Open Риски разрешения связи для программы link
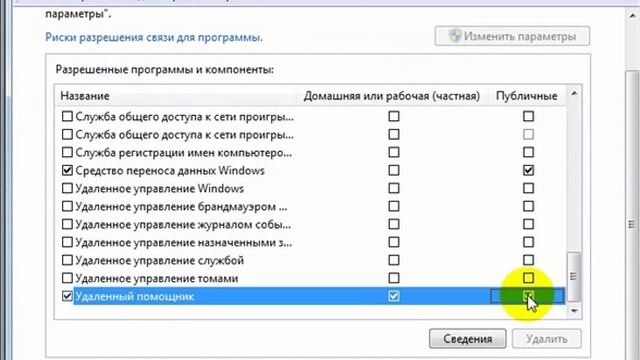 (154, 37)
